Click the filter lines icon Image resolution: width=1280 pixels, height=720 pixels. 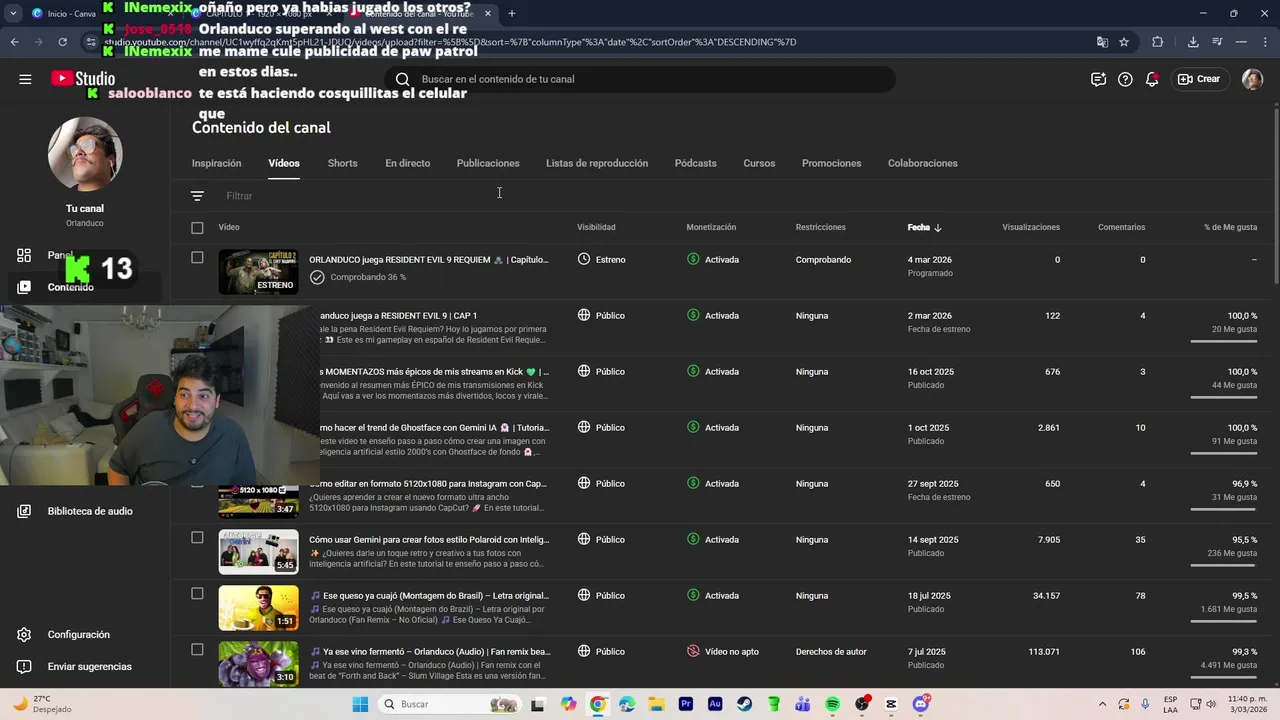pos(197,196)
